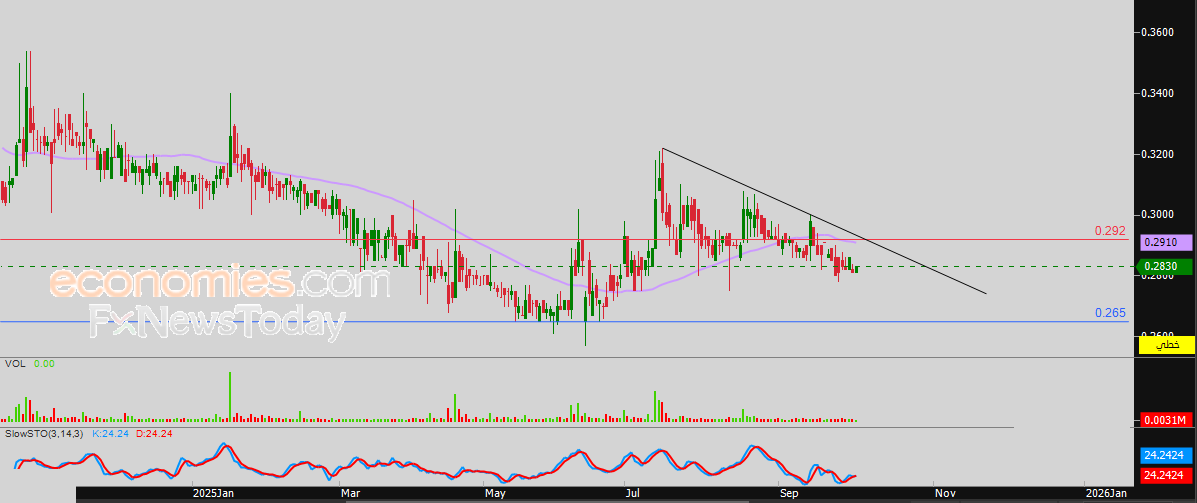
Task: Click the blue 24.2424 stochastic tag
Action: [x=1166, y=455]
